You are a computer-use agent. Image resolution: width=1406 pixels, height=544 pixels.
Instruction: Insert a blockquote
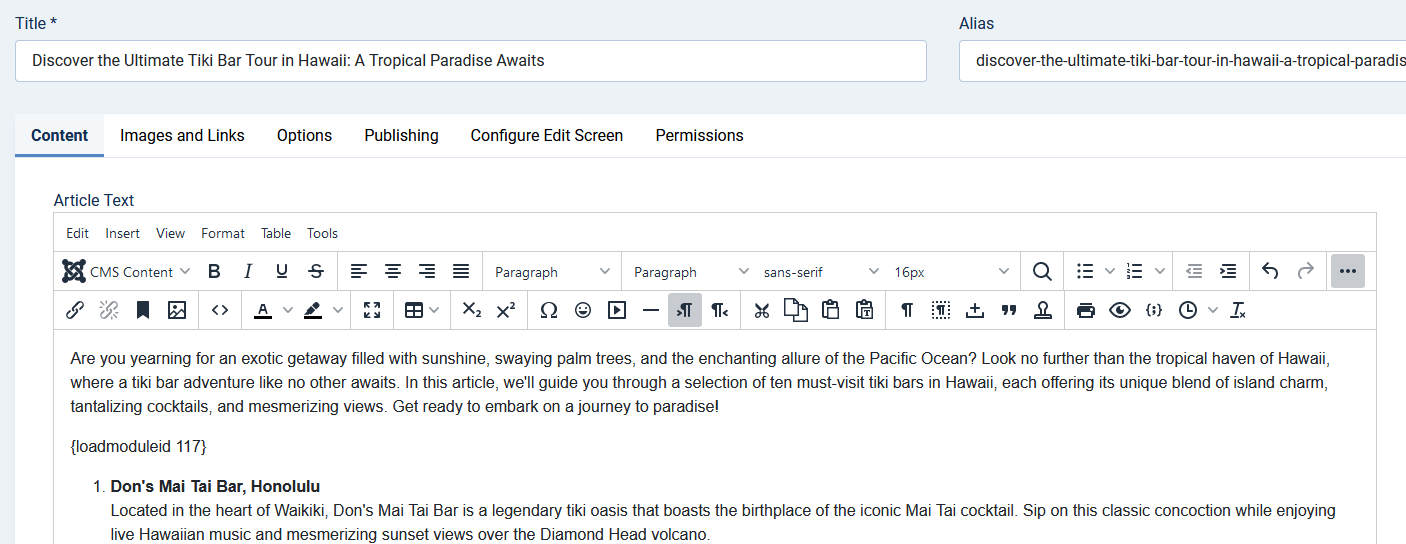(x=1009, y=310)
